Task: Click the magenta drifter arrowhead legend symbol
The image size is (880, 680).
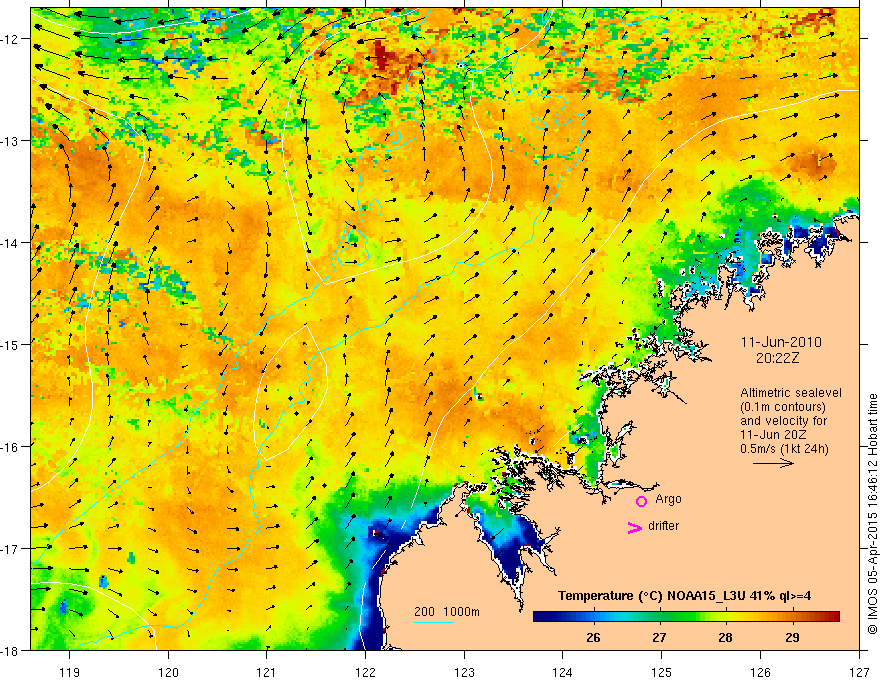Action: click(635, 527)
